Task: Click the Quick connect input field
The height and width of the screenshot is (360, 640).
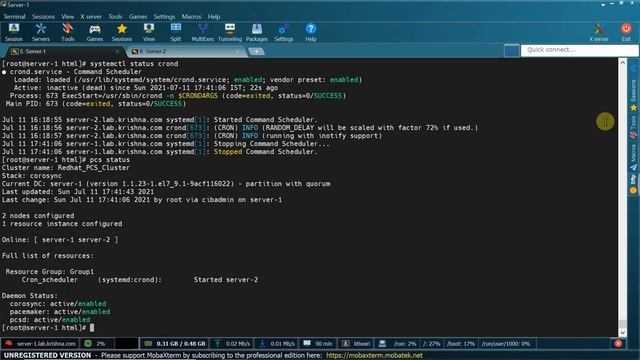Action: [x=580, y=50]
